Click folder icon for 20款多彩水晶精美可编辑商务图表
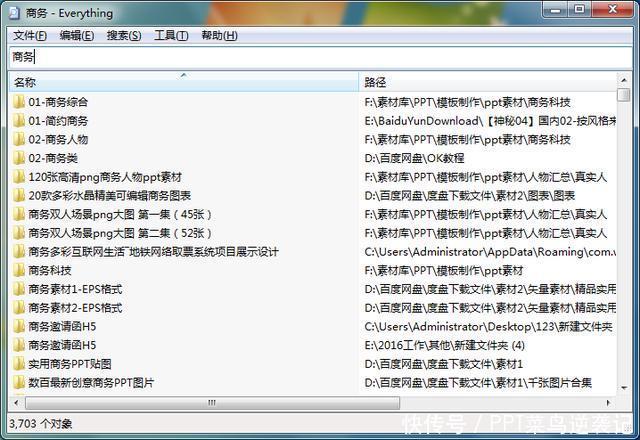The image size is (640, 440). click(x=19, y=196)
